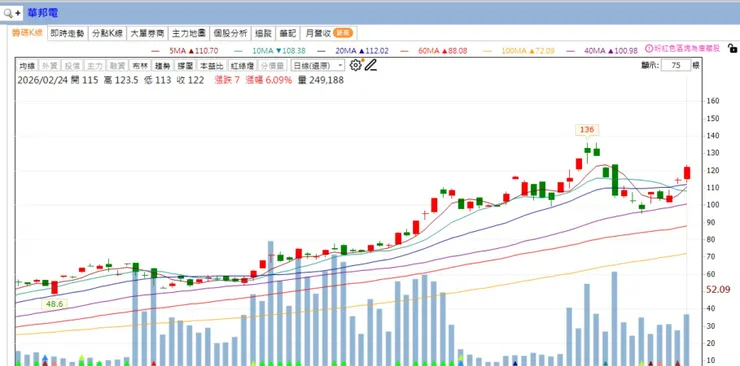Click the 20MA legend line swatch
Image resolution: width=740 pixels, height=366 pixels.
pyautogui.click(x=322, y=51)
